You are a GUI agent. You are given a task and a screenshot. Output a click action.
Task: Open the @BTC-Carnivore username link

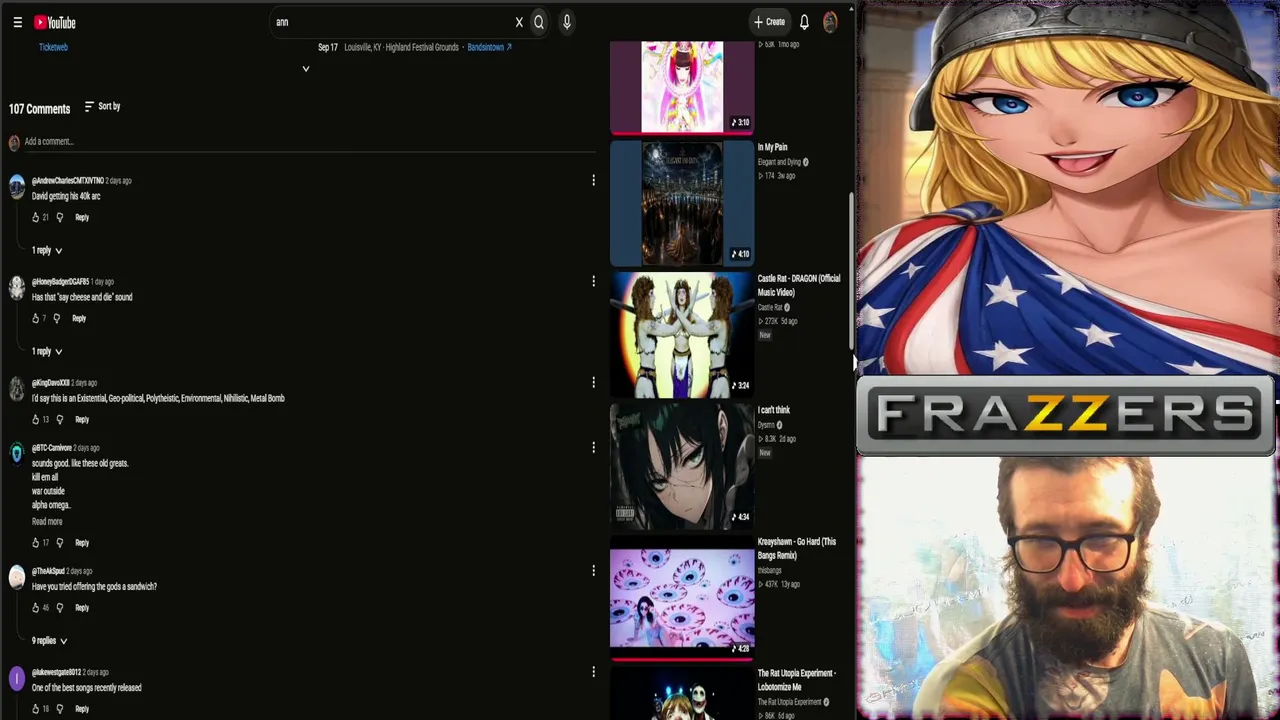(x=52, y=448)
